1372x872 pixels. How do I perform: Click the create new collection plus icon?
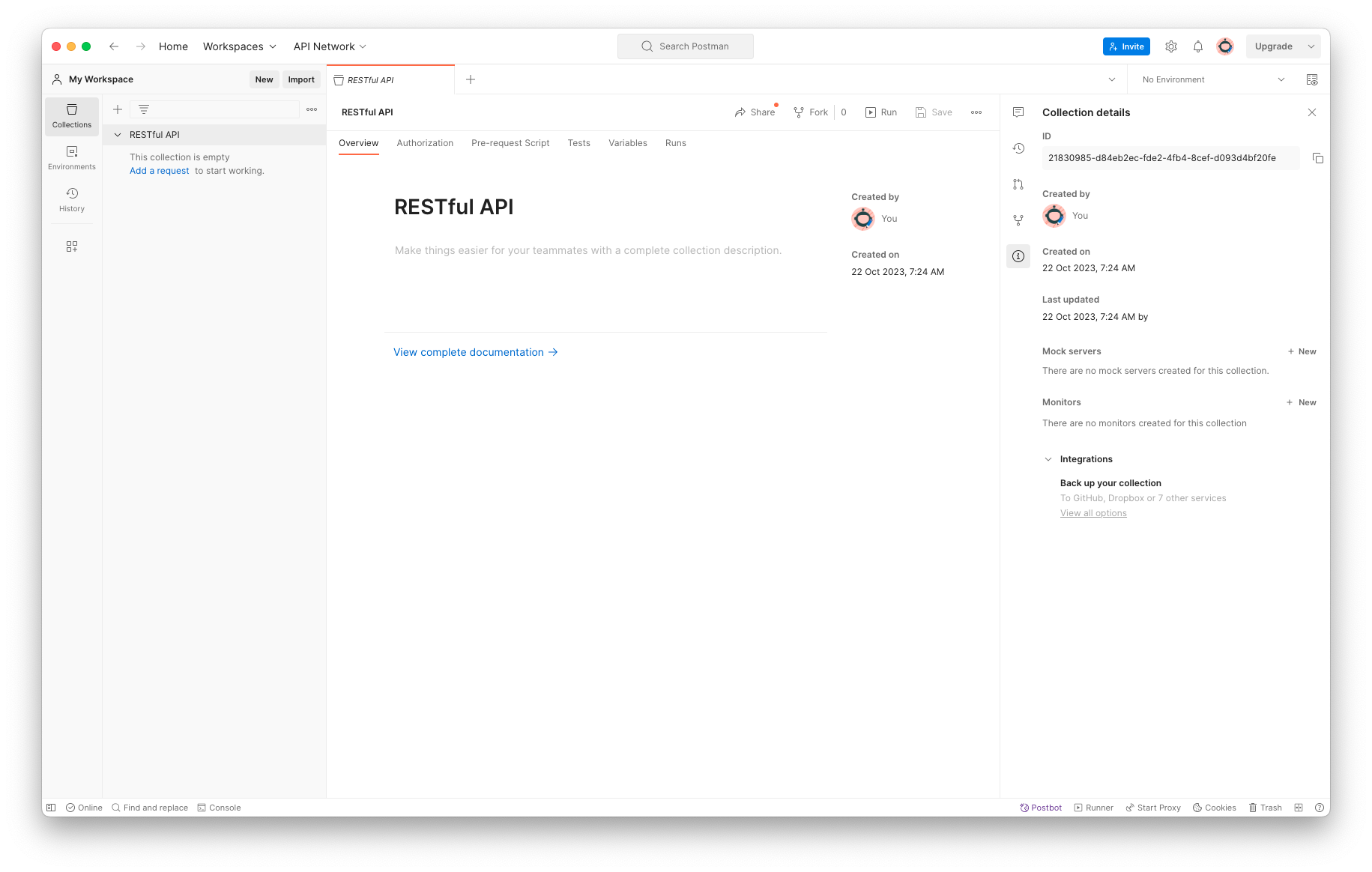[x=118, y=109]
